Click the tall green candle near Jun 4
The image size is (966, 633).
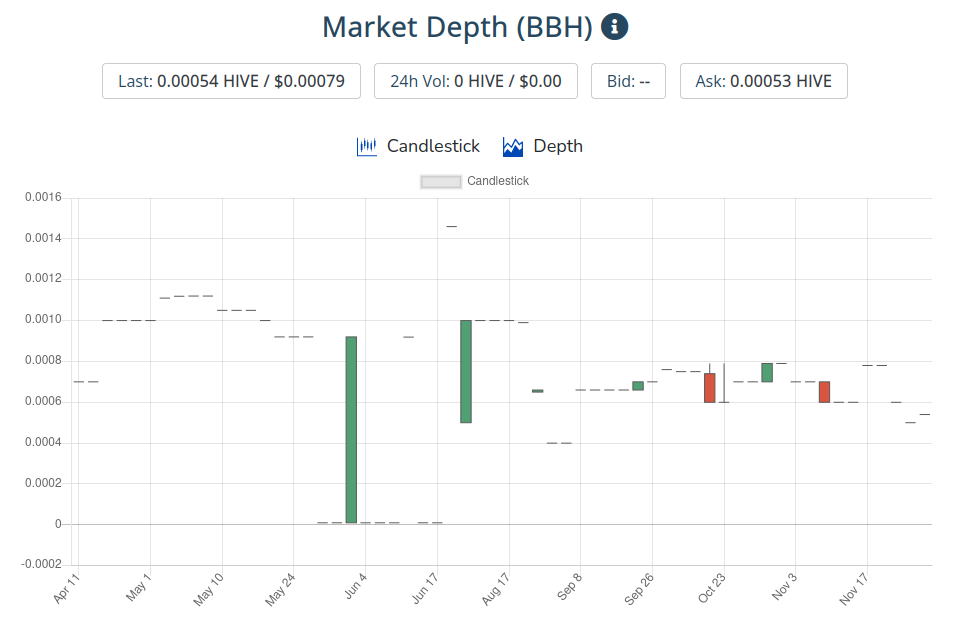[x=351, y=430]
